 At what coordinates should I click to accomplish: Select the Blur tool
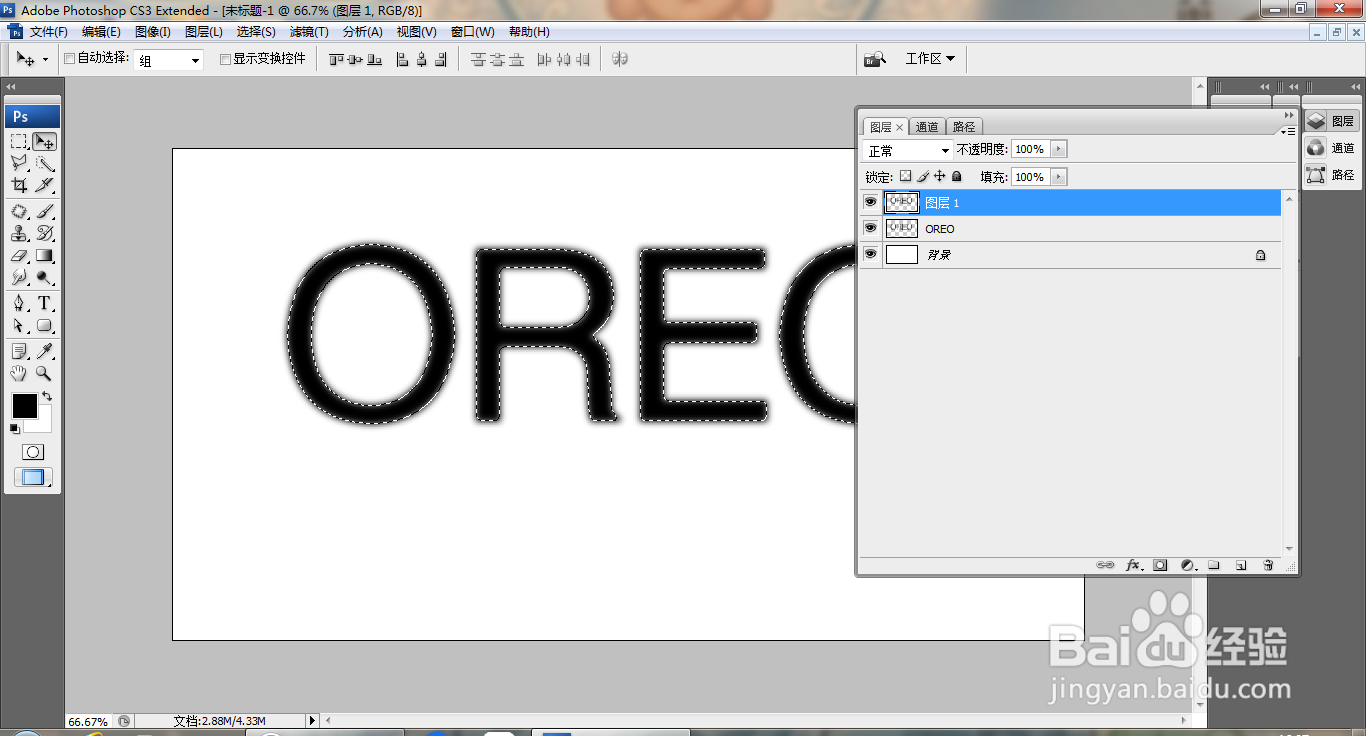[19, 278]
